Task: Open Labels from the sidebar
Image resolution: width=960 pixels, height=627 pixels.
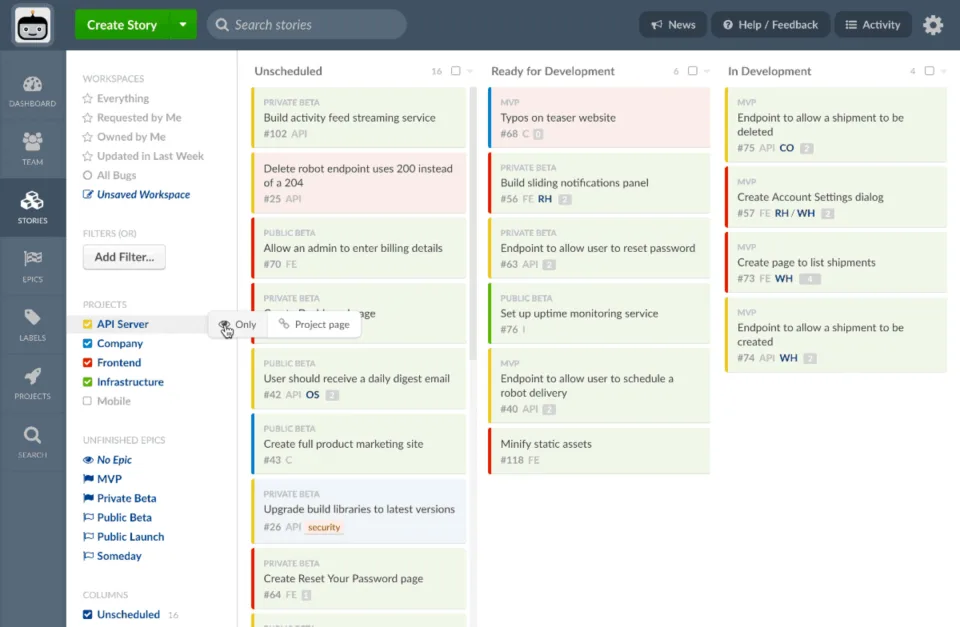Action: (32, 325)
